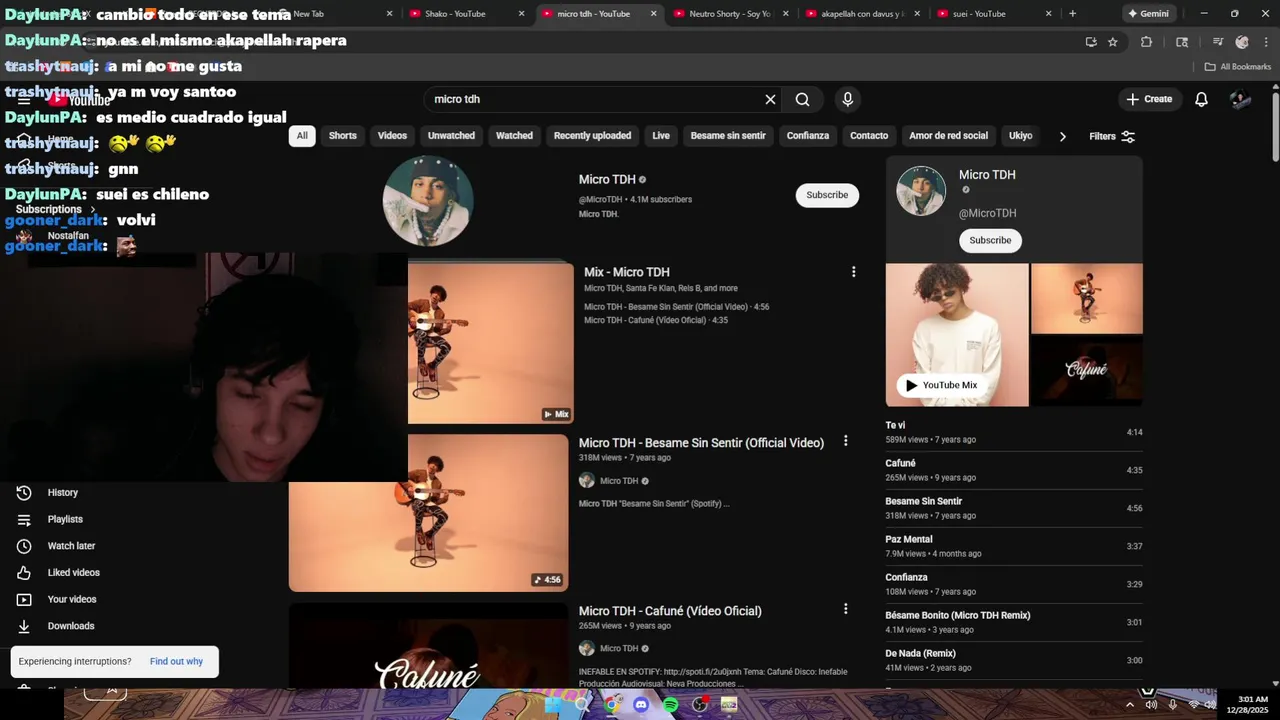
Task: Open the History sidebar item
Action: coord(62,492)
